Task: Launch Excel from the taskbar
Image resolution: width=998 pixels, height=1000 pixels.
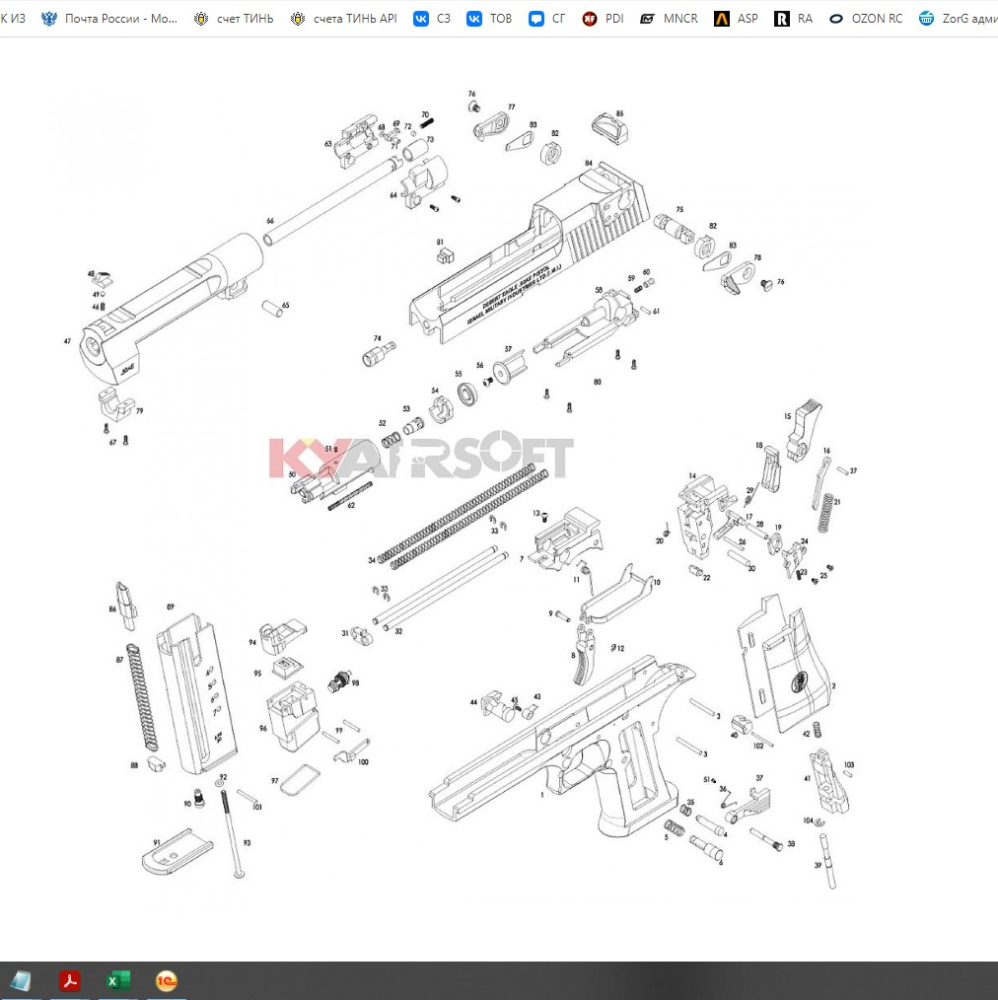Action: pyautogui.click(x=118, y=980)
